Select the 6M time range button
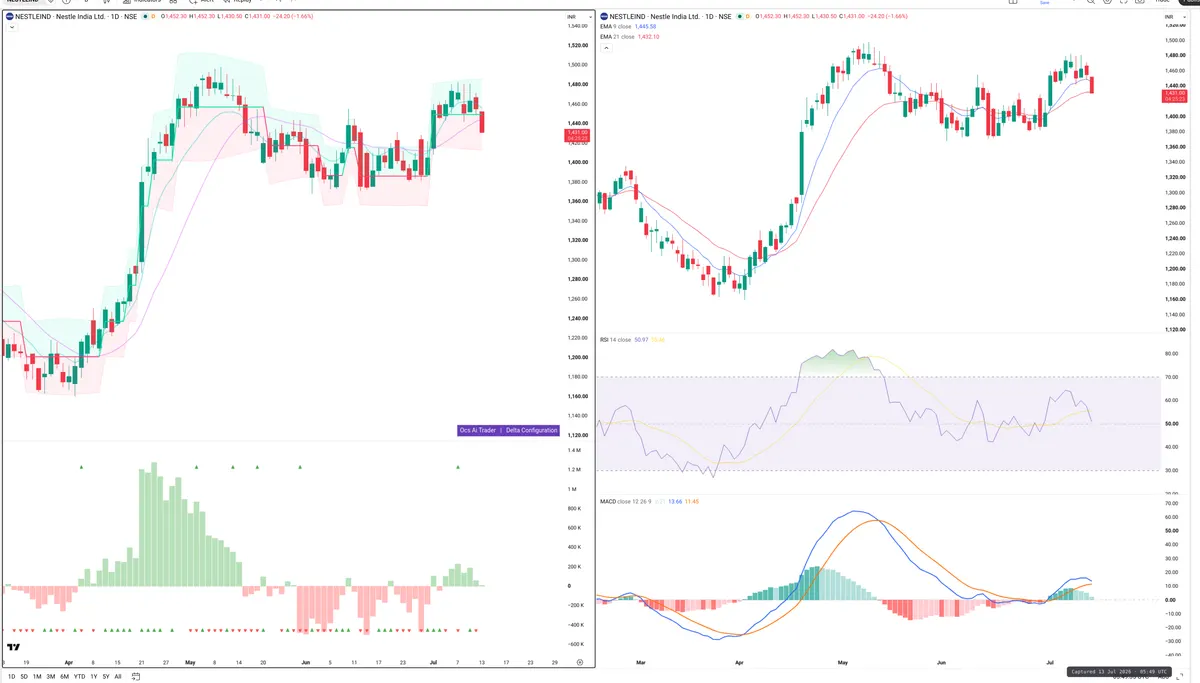Image resolution: width=1200 pixels, height=683 pixels. coord(64,676)
